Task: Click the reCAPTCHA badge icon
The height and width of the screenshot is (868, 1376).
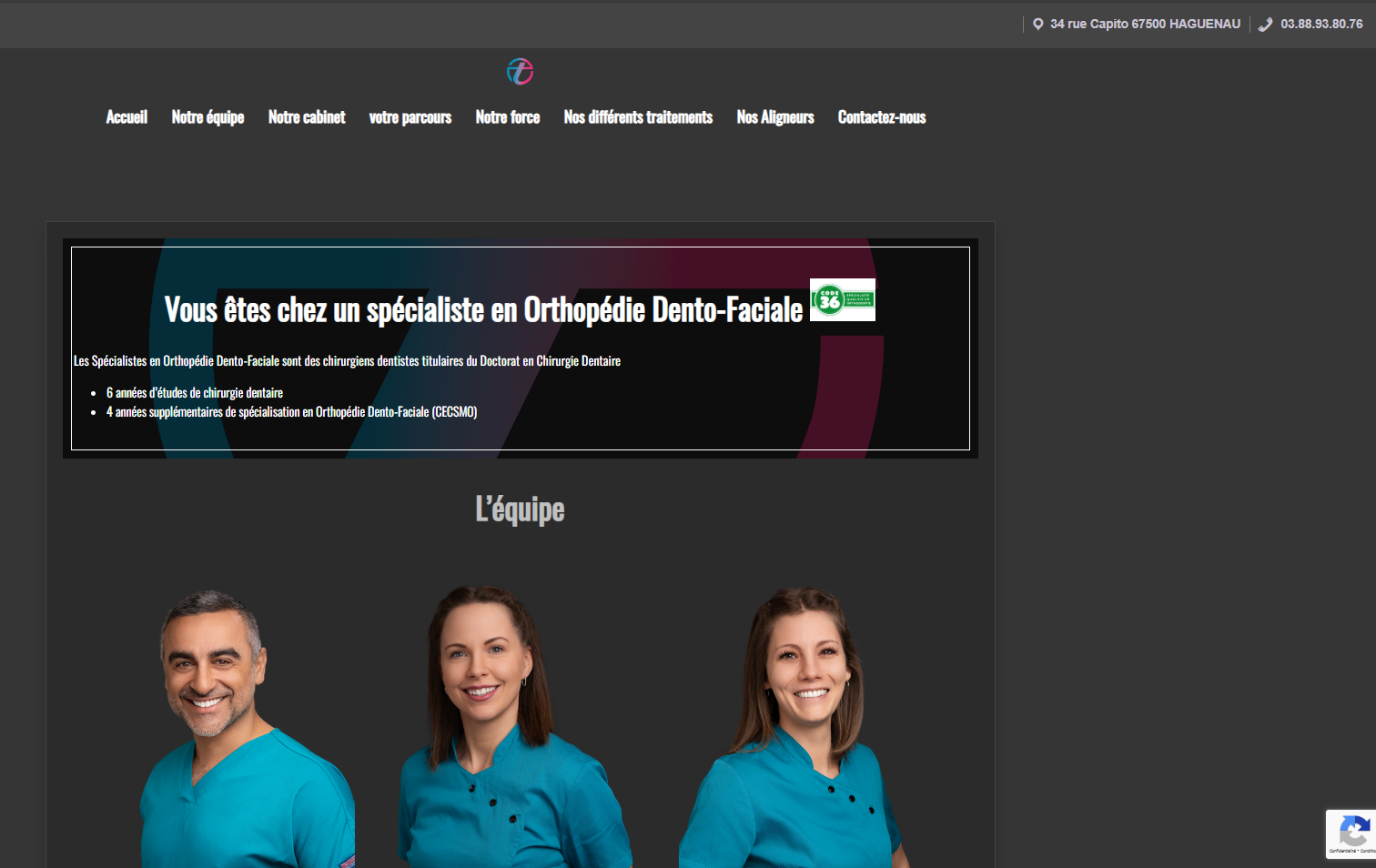Action: 1352,833
